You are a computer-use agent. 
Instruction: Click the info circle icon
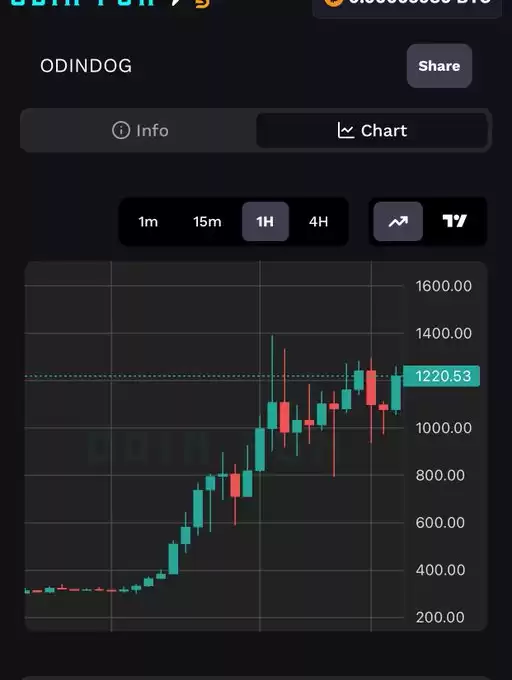pyautogui.click(x=121, y=130)
